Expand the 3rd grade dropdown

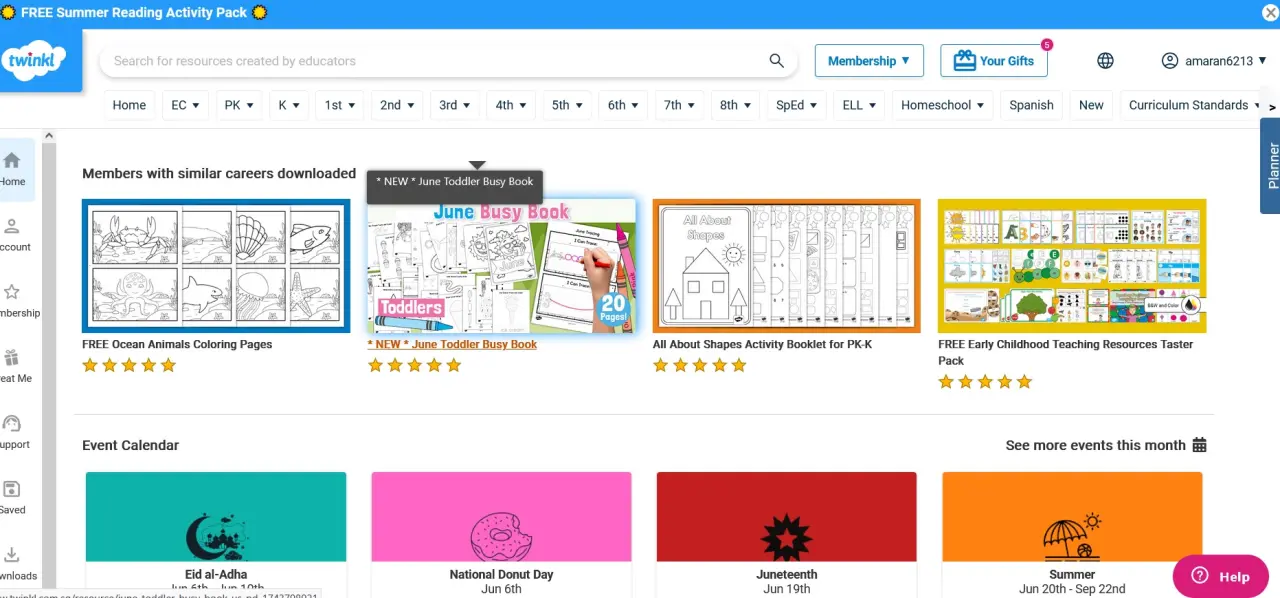pos(455,105)
